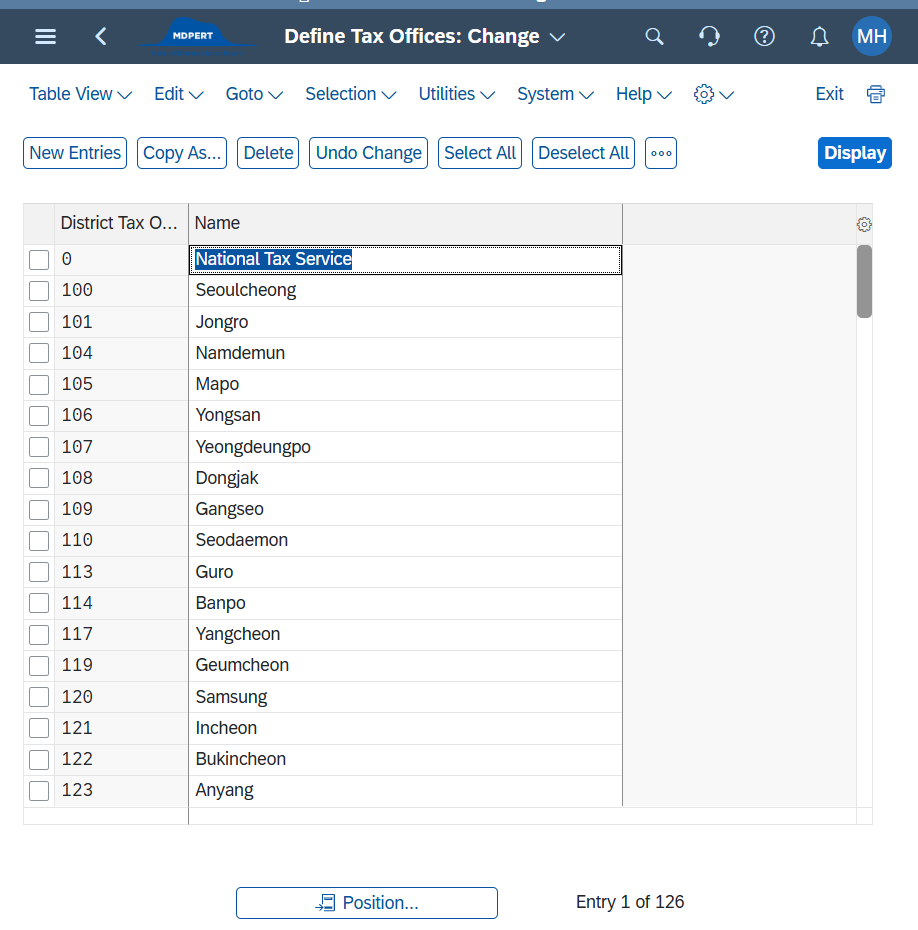Select the row checkbox for 123 Anyang
The width and height of the screenshot is (918, 930).
pyautogui.click(x=39, y=791)
